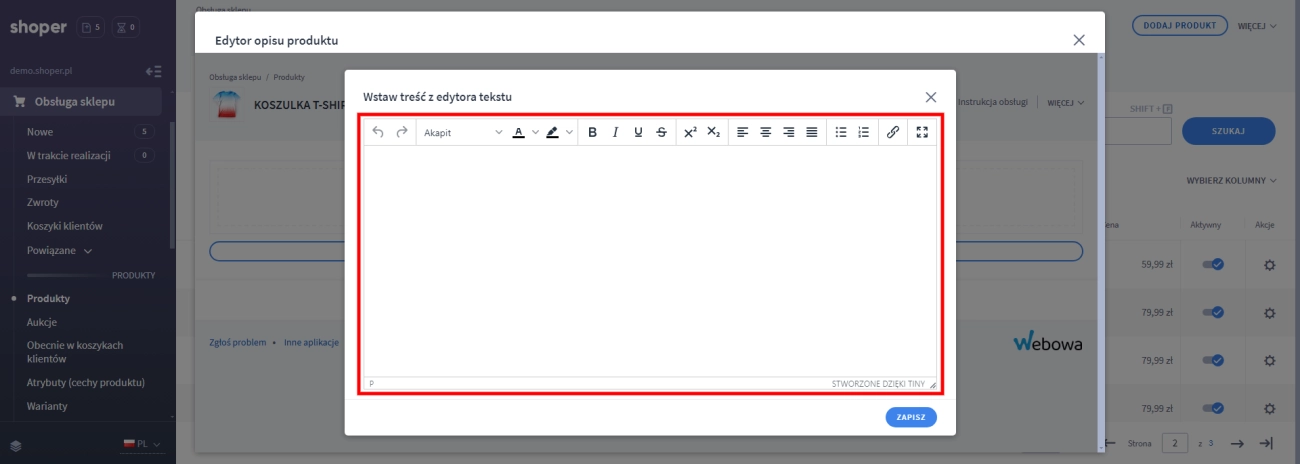Viewport: 1300px width, 464px height.
Task: Open Wybierz kolumny dropdown
Action: point(1231,181)
